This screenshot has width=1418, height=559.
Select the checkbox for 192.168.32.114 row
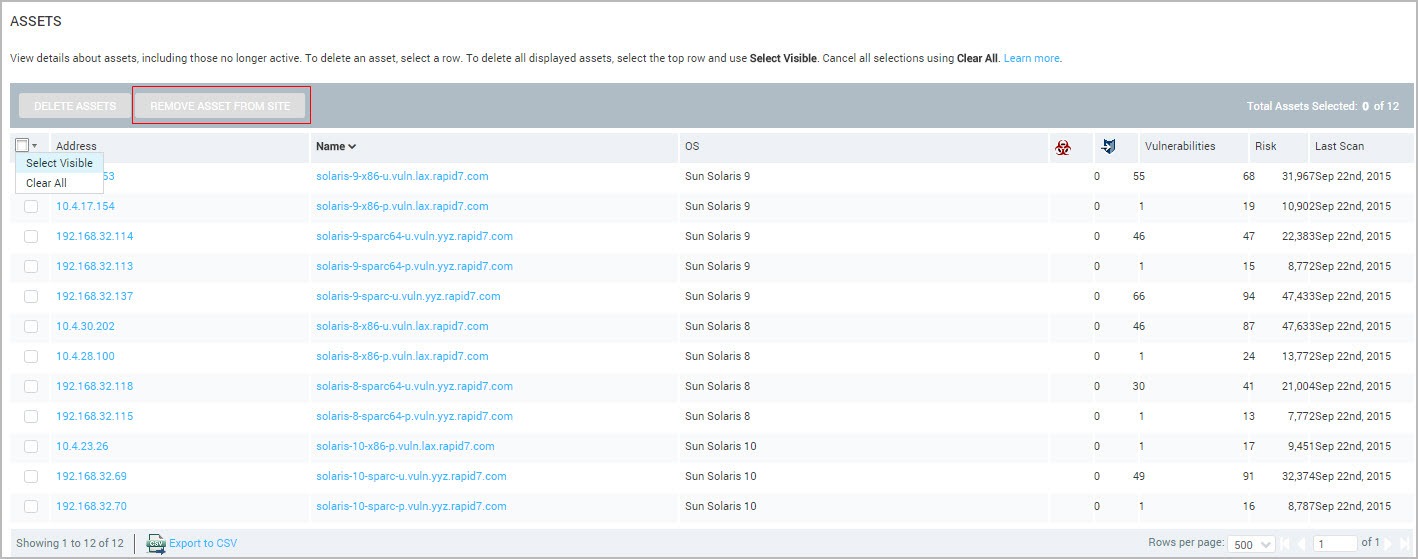click(31, 236)
